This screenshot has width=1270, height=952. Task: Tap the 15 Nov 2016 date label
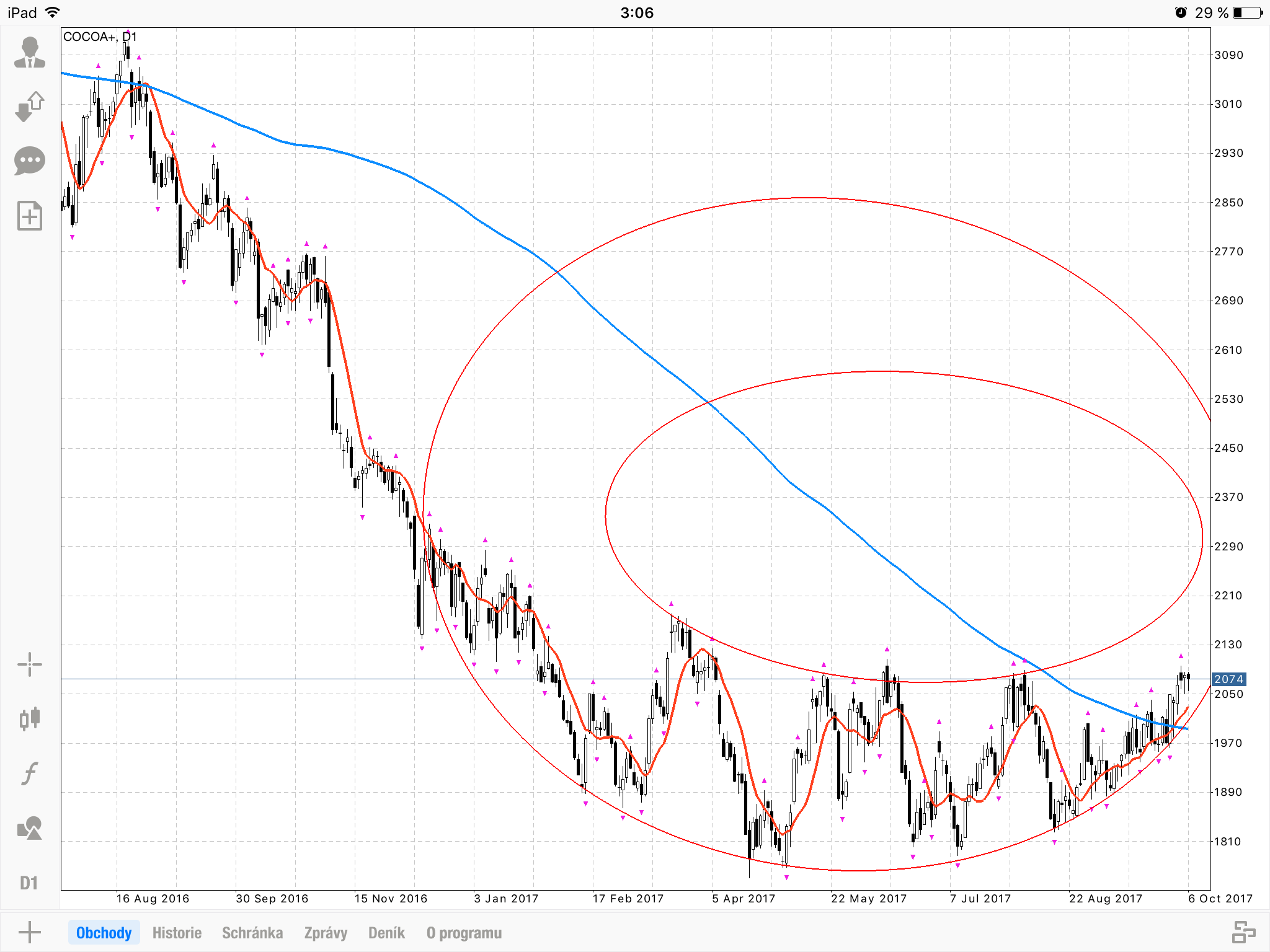click(x=391, y=899)
